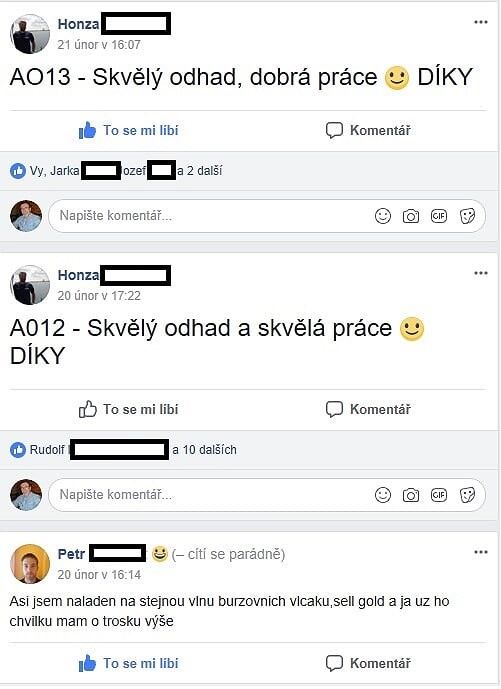Attach photo via camera icon in first comment box
The image size is (501, 689).
click(x=410, y=216)
